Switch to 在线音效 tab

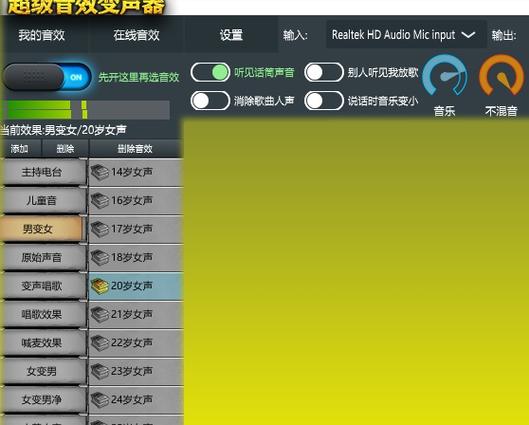[136, 35]
